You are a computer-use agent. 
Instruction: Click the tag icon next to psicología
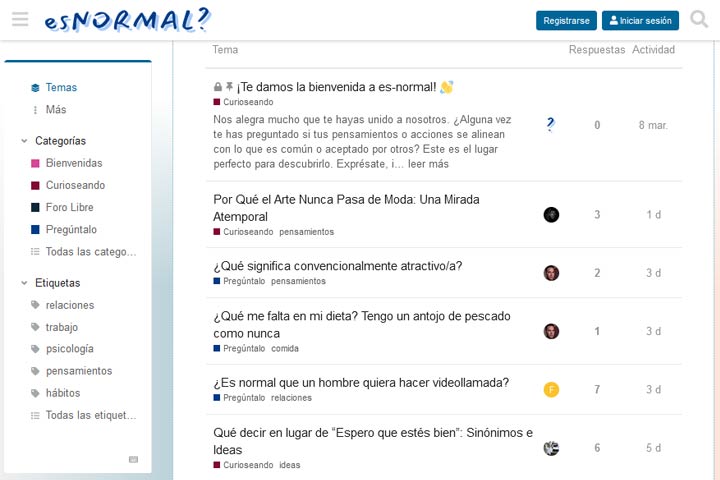coord(35,349)
